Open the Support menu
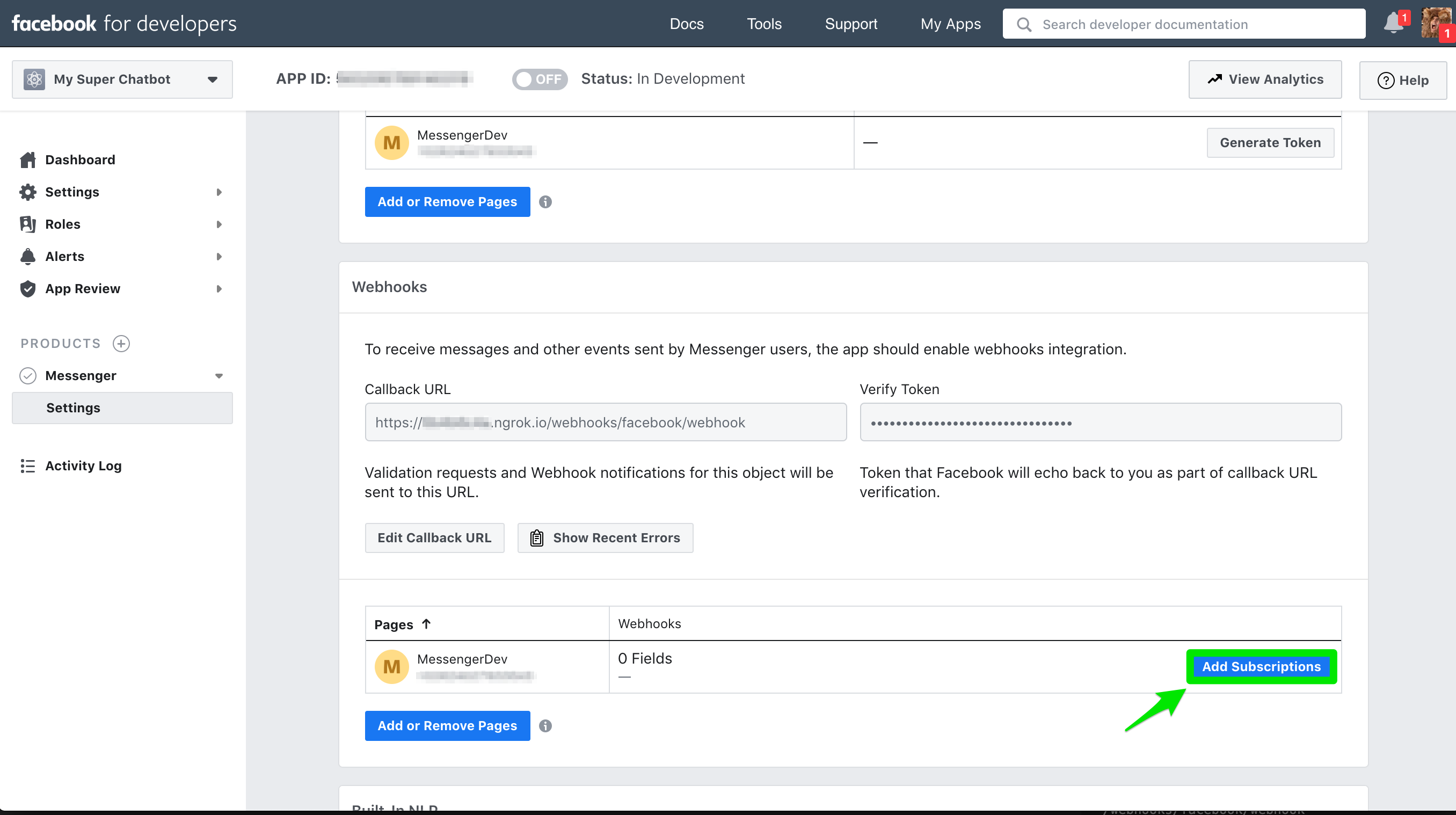 (x=850, y=24)
